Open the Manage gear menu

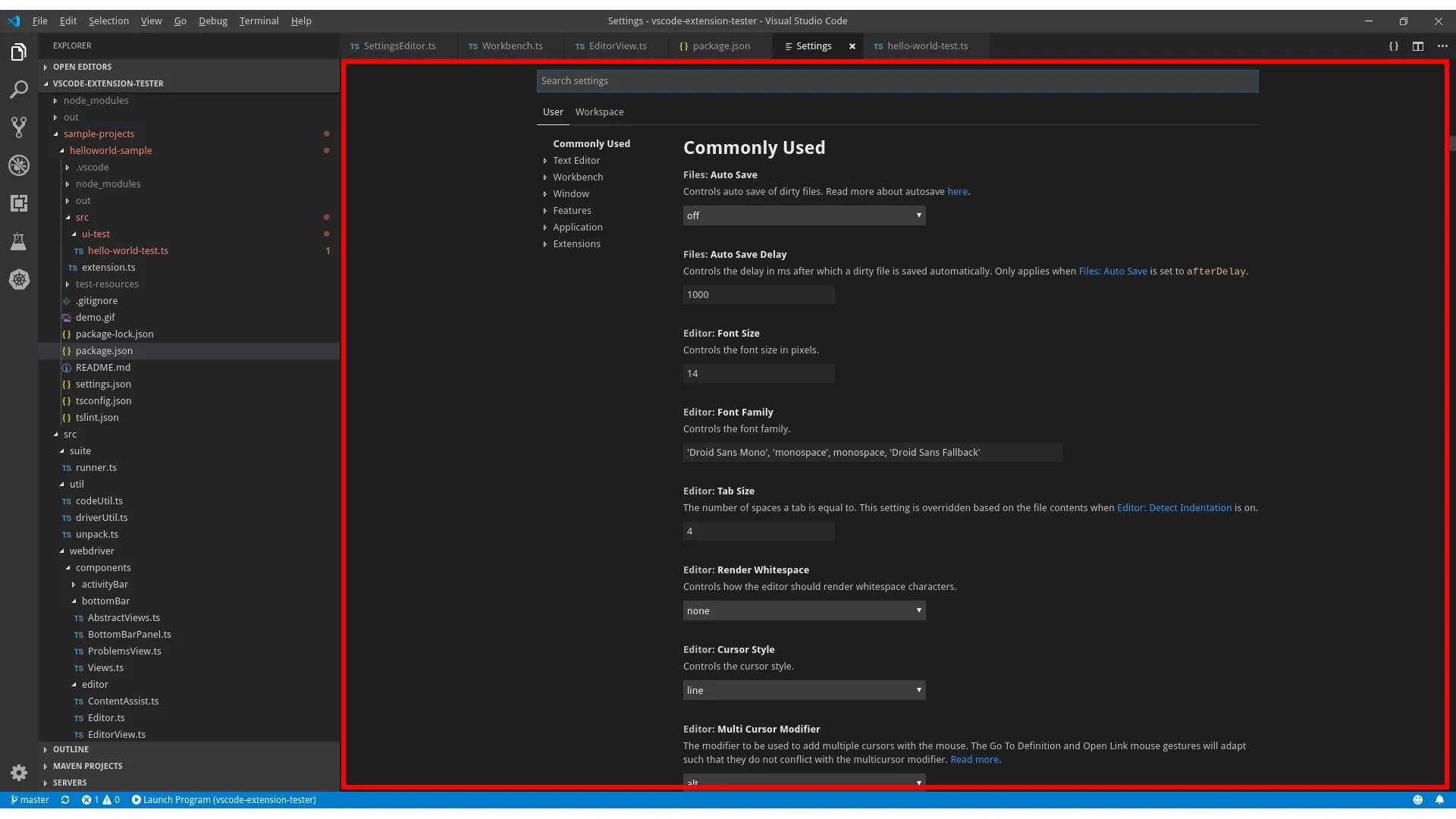click(x=19, y=773)
